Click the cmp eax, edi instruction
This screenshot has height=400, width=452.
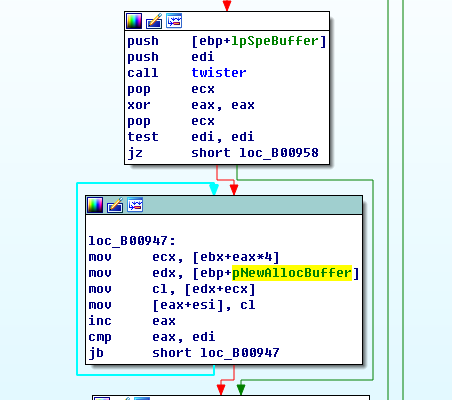152,337
